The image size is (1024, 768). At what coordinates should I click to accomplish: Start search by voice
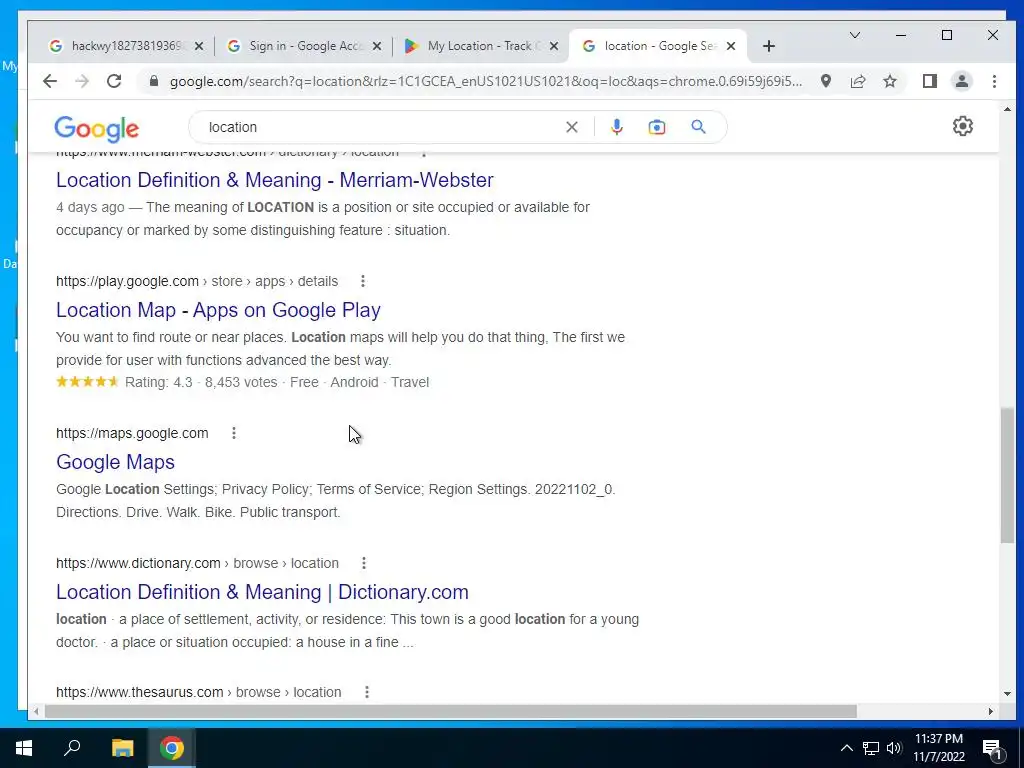tap(616, 127)
